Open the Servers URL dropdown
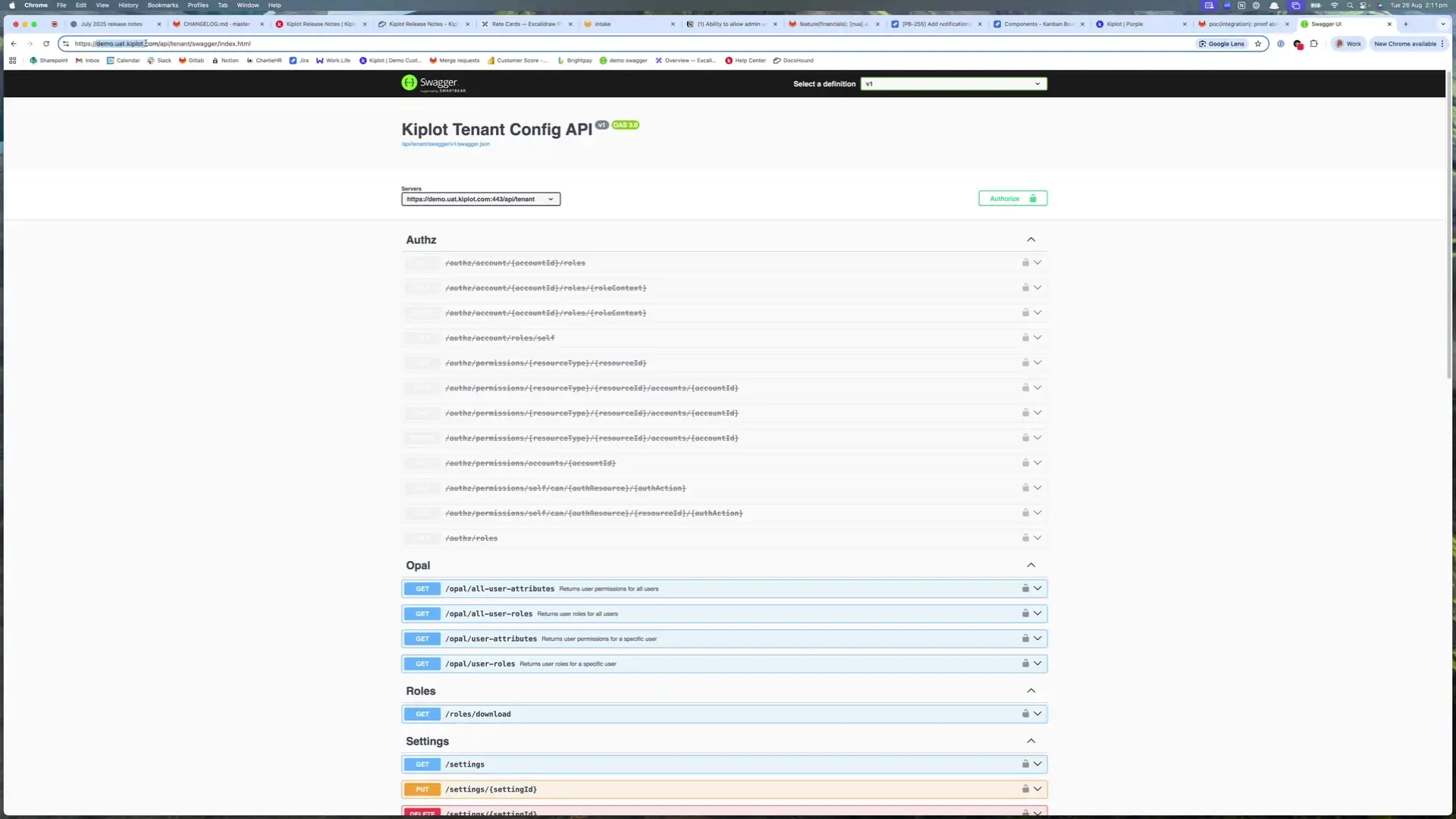 pos(481,199)
